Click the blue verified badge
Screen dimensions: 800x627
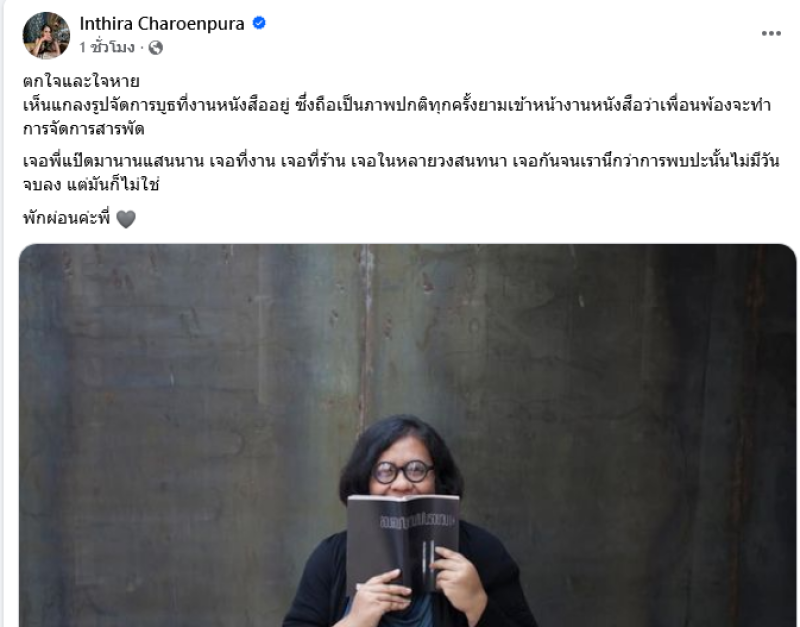pos(259,23)
